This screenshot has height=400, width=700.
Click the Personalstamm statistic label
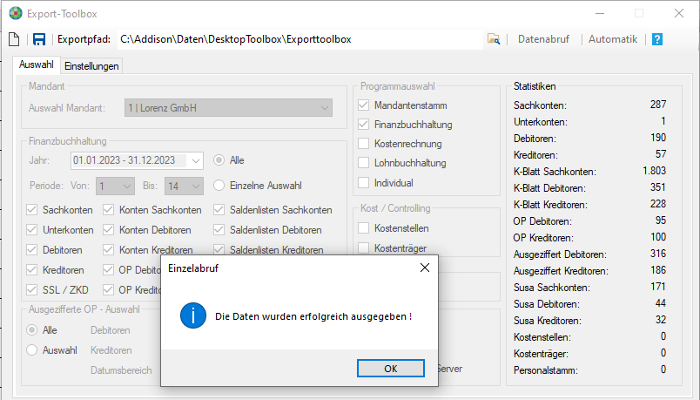tap(545, 371)
